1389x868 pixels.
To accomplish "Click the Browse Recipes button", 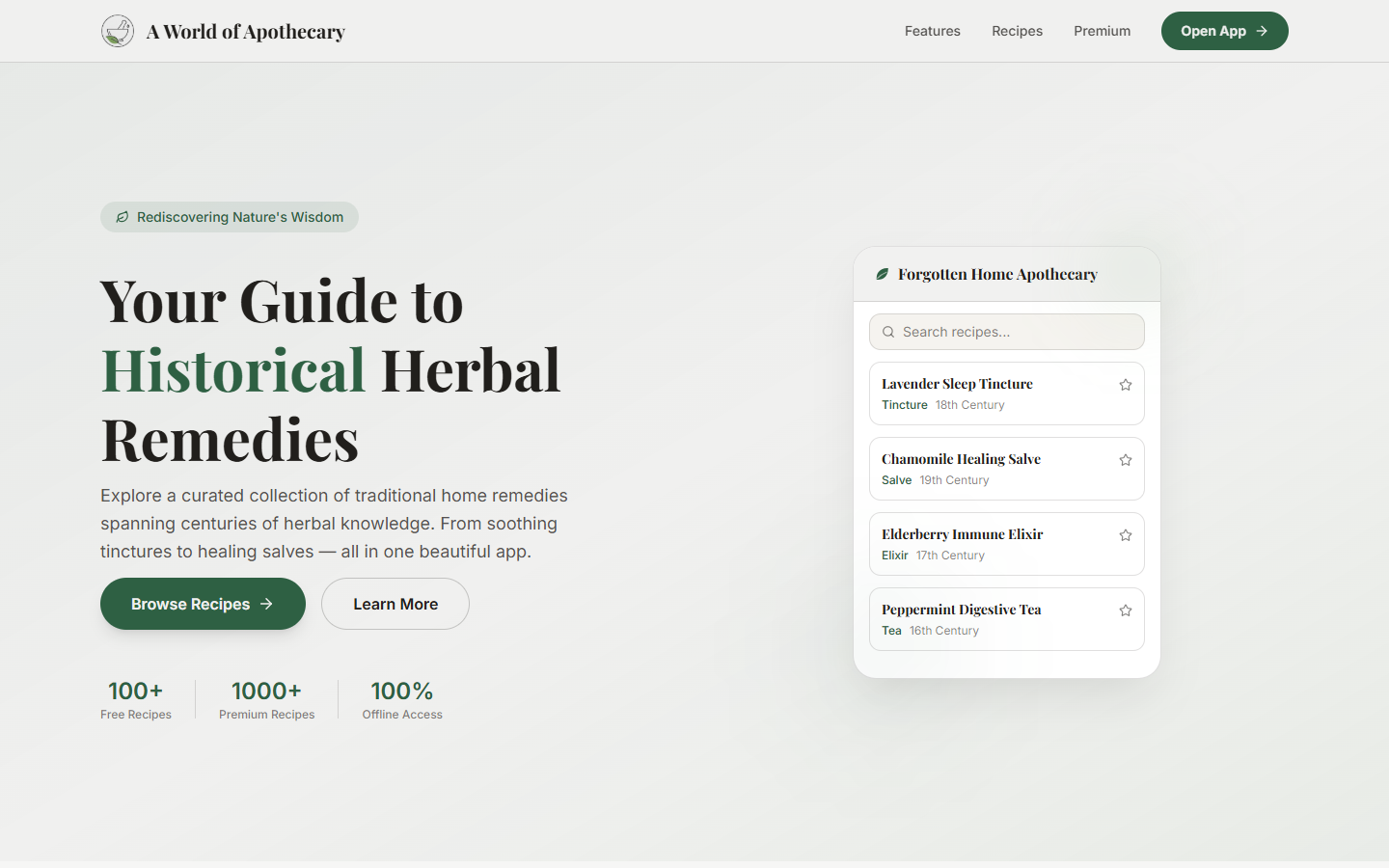I will [x=203, y=604].
